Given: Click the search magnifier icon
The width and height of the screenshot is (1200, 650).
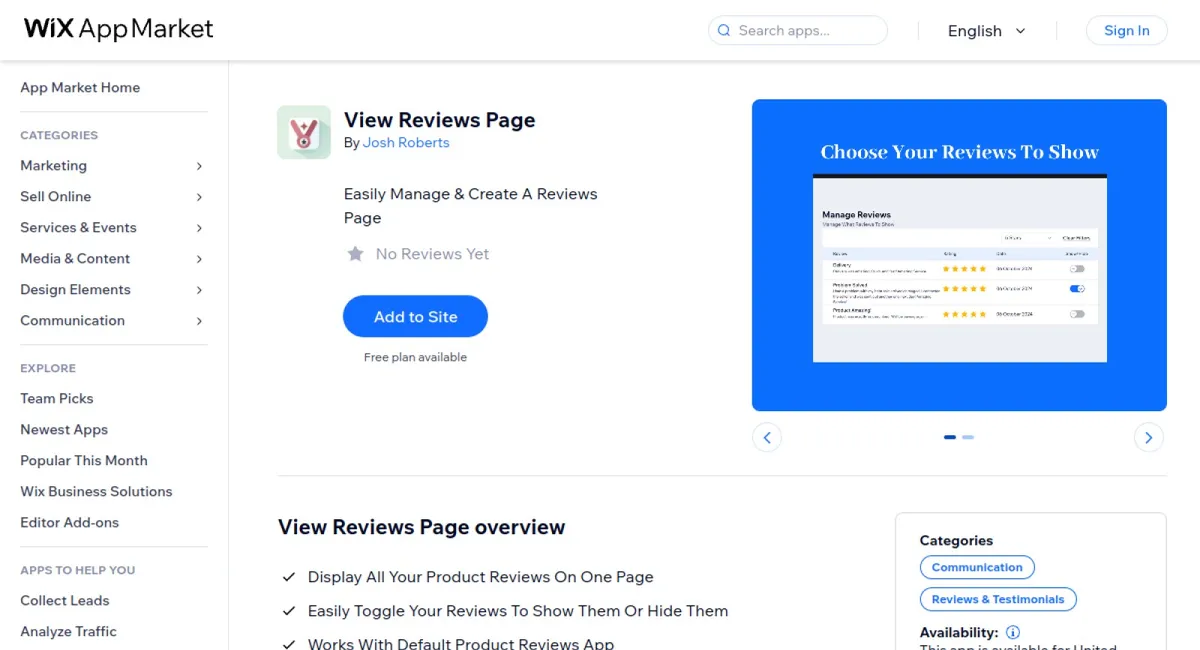Looking at the screenshot, I should (723, 31).
